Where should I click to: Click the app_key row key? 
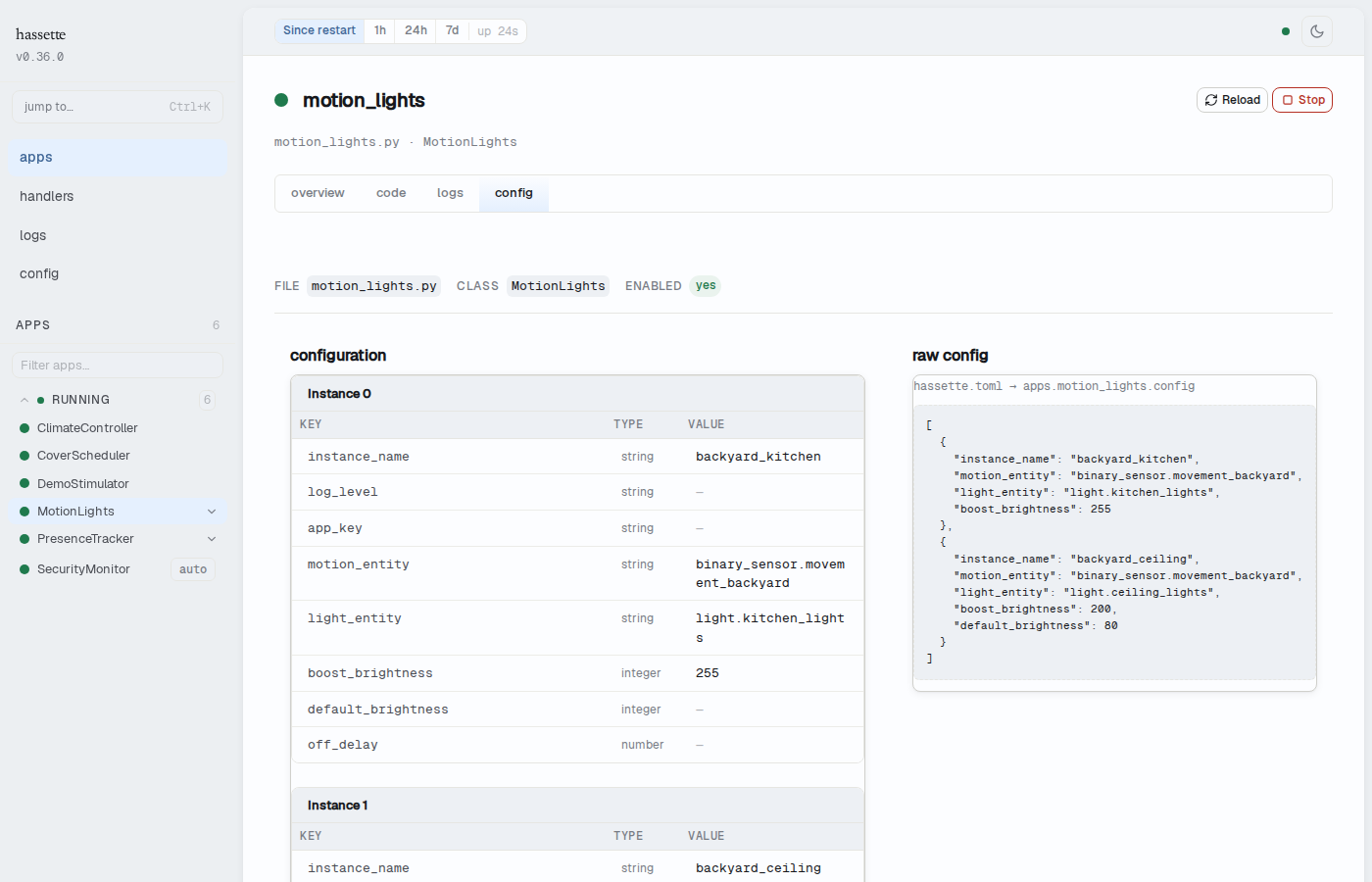tap(335, 528)
